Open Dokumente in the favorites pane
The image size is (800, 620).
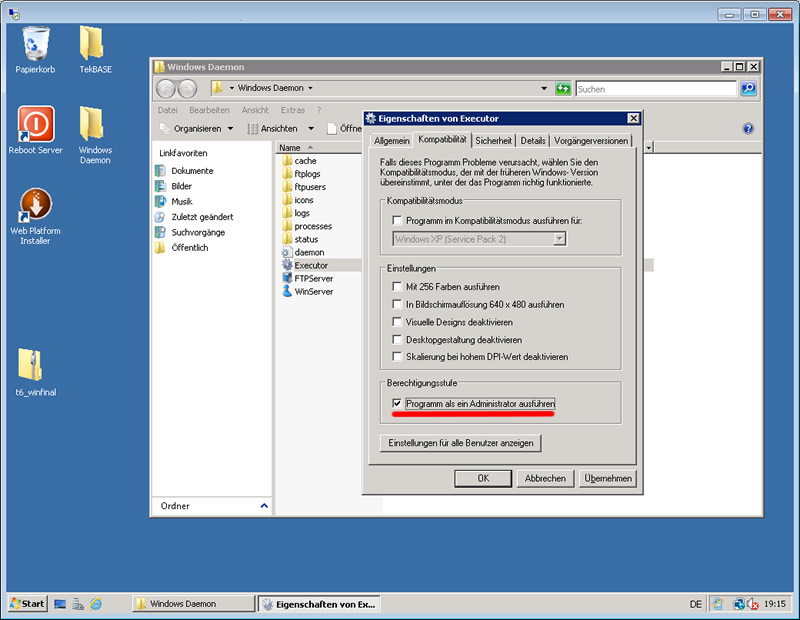[x=184, y=171]
